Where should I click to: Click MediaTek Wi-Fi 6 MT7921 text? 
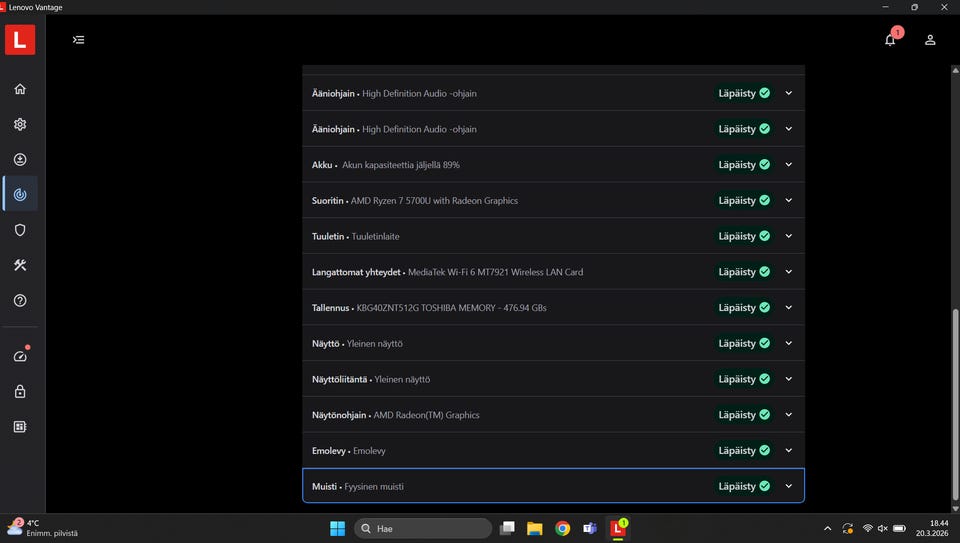pos(495,272)
